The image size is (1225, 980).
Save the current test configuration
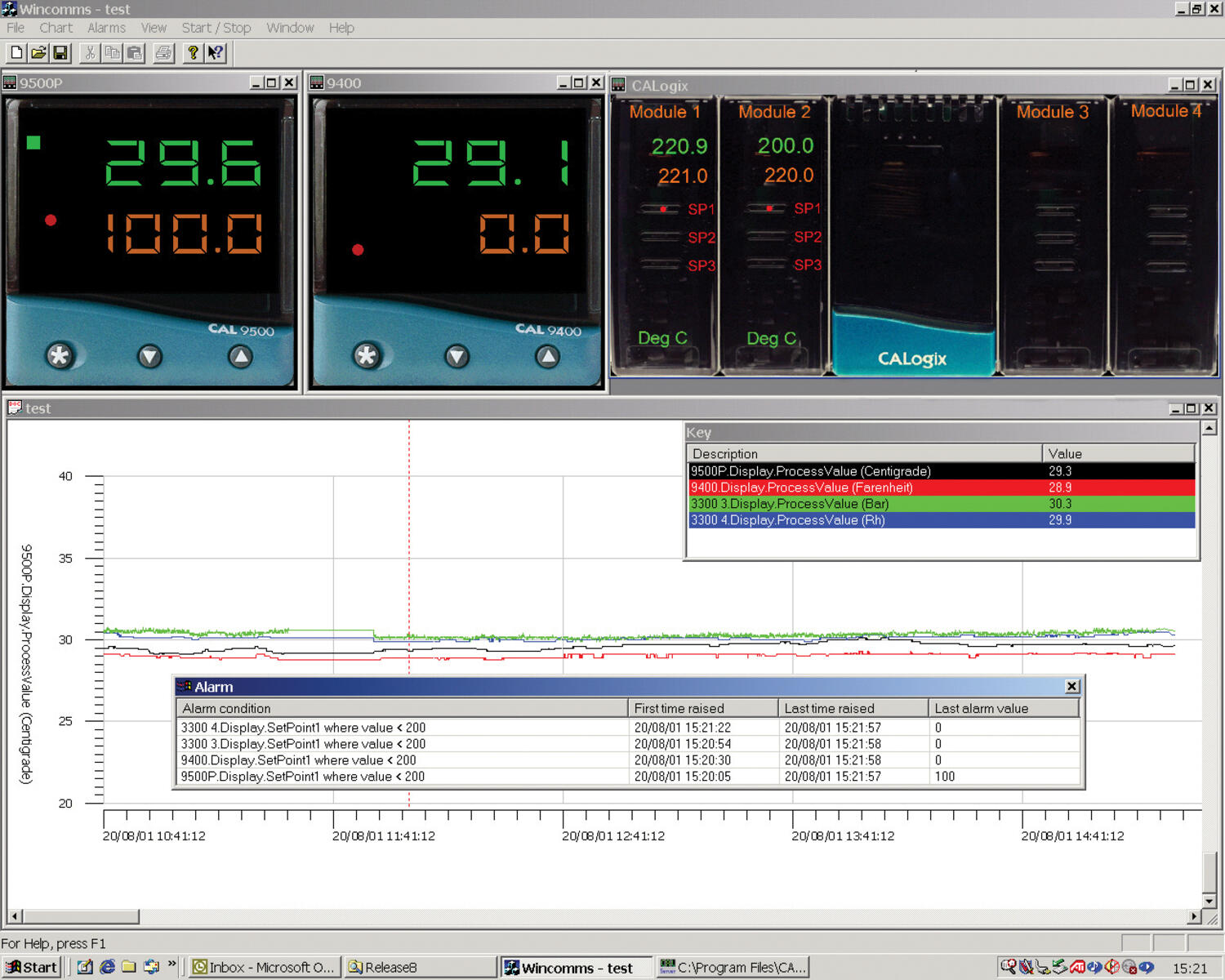[x=60, y=53]
